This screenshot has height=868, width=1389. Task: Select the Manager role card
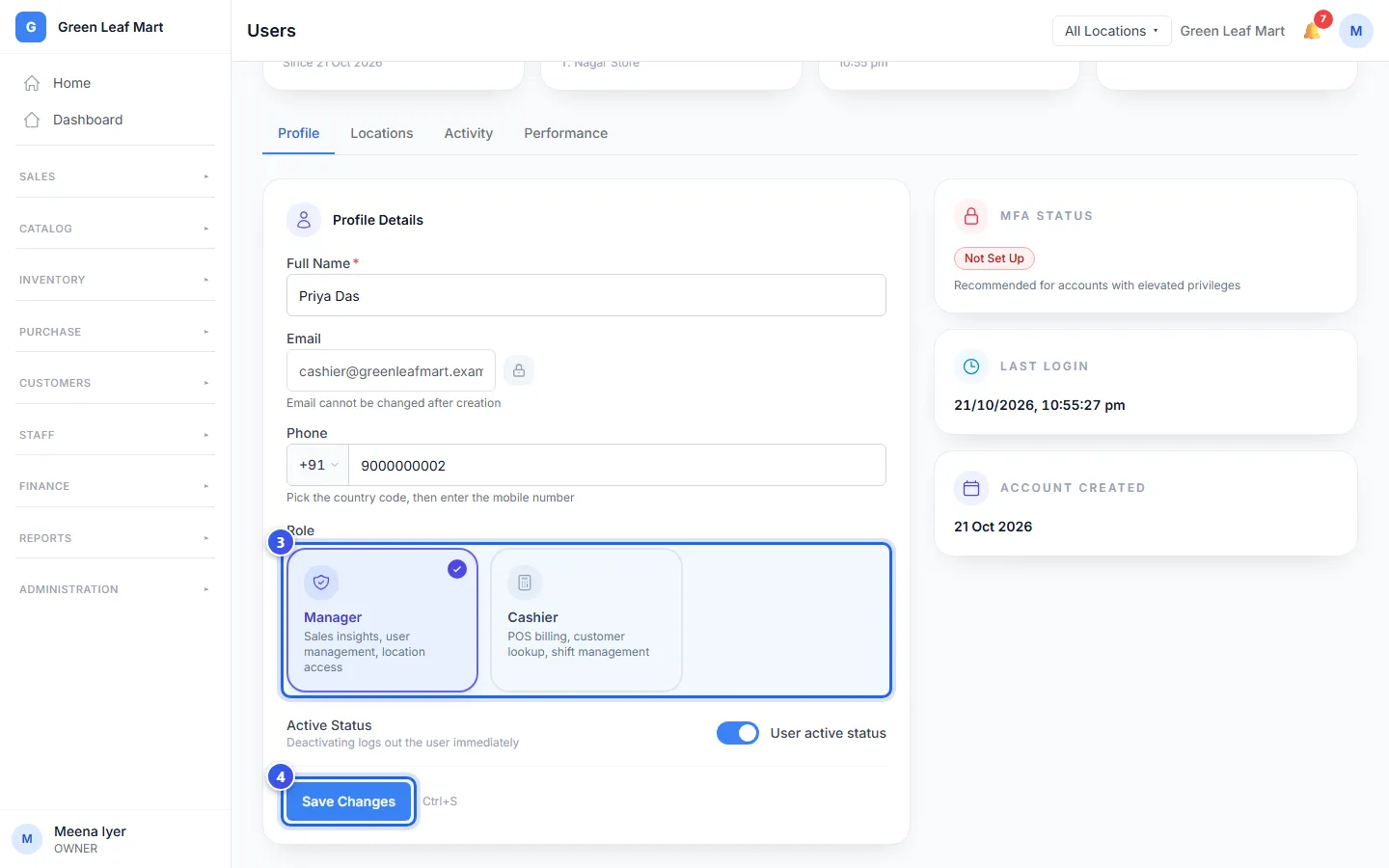pyautogui.click(x=382, y=620)
